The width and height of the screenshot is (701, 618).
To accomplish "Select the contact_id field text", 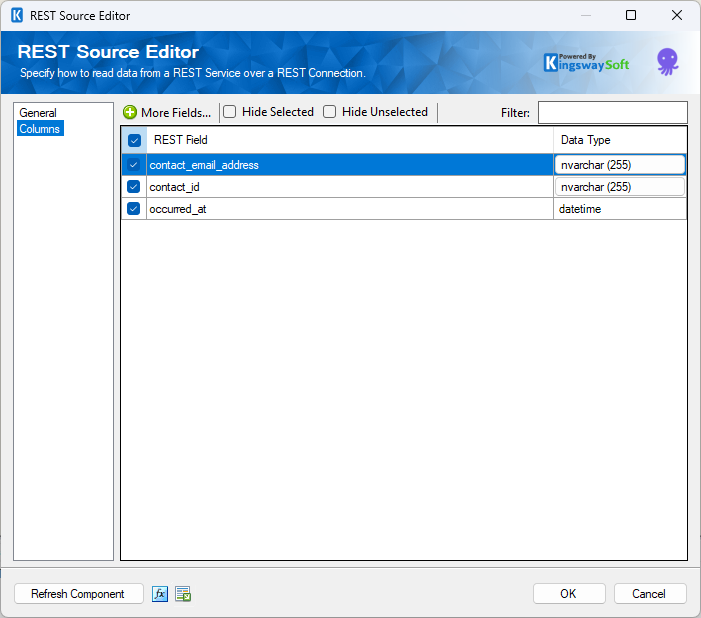I will [174, 187].
